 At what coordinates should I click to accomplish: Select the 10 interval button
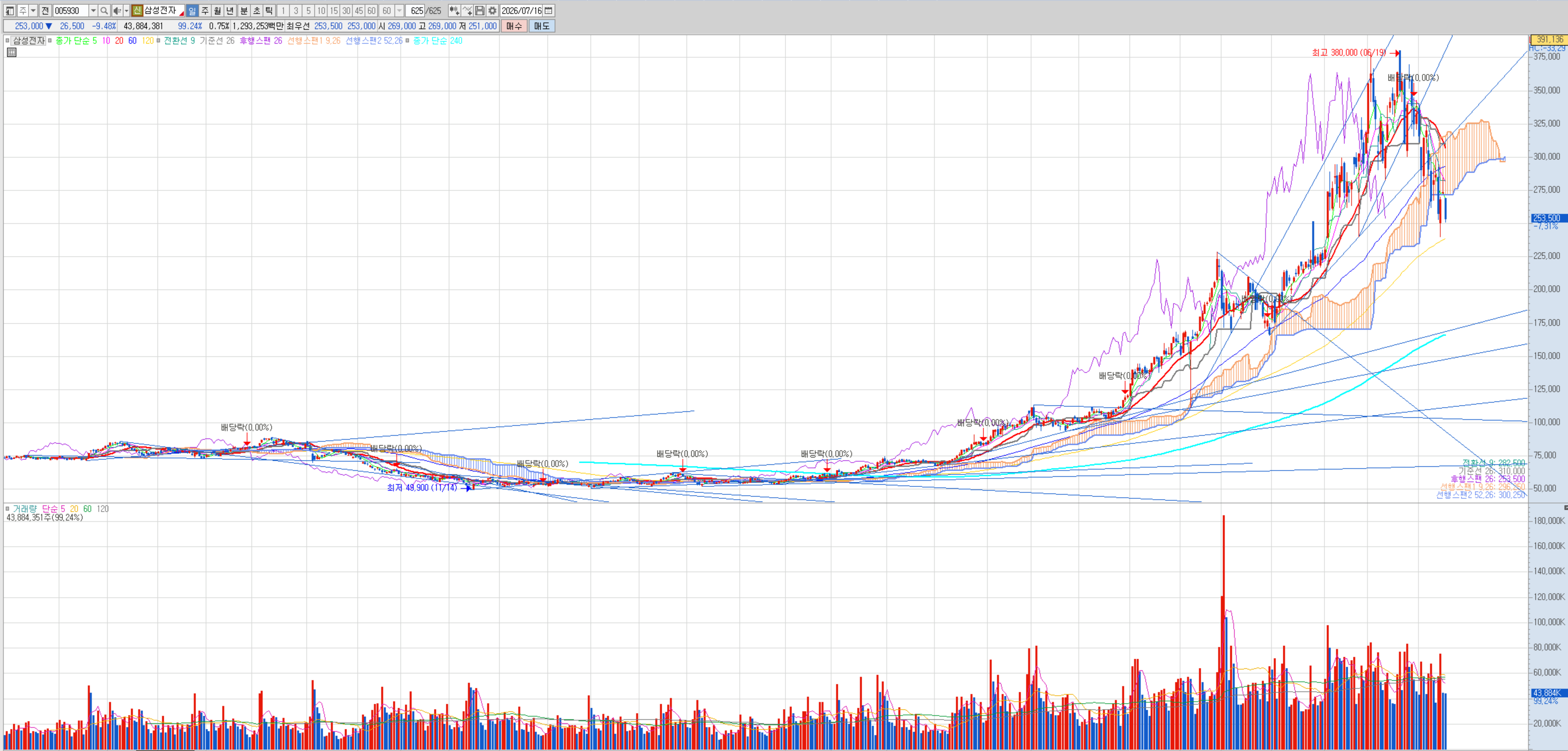321,11
